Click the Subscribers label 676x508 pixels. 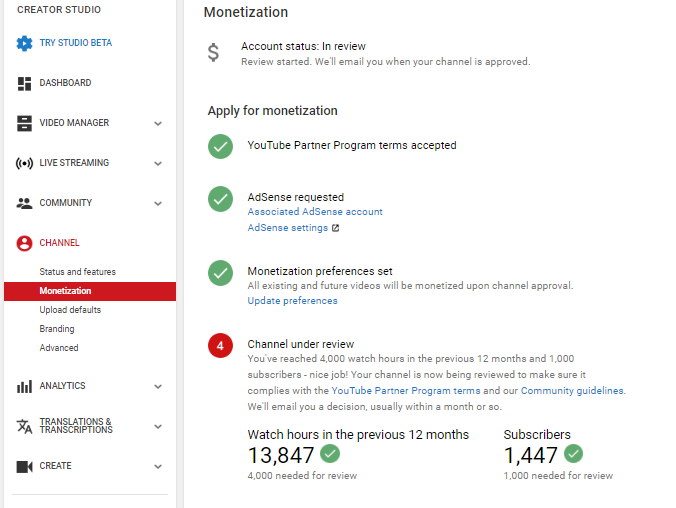click(x=537, y=434)
